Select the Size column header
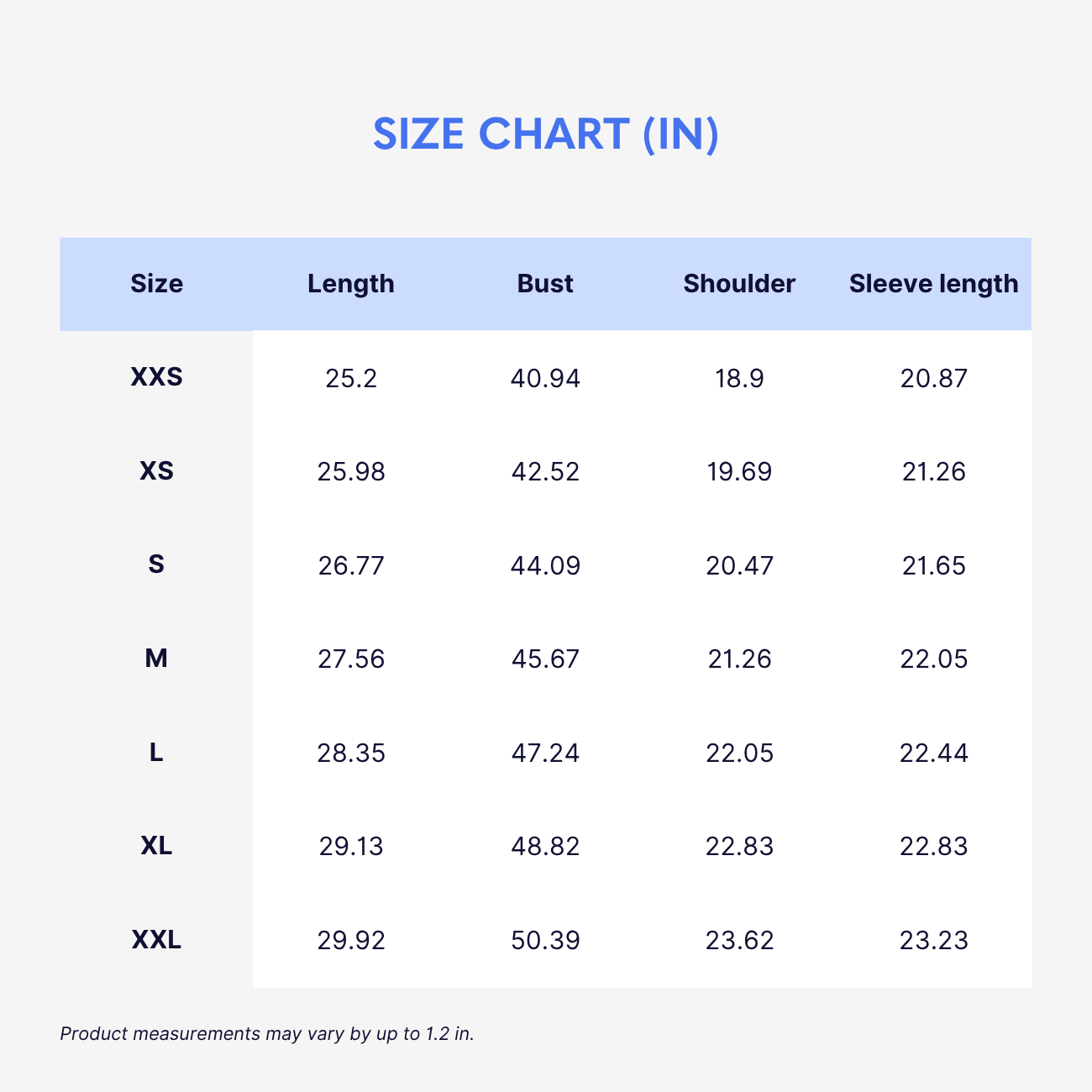Image resolution: width=1092 pixels, height=1092 pixels. coord(156,284)
